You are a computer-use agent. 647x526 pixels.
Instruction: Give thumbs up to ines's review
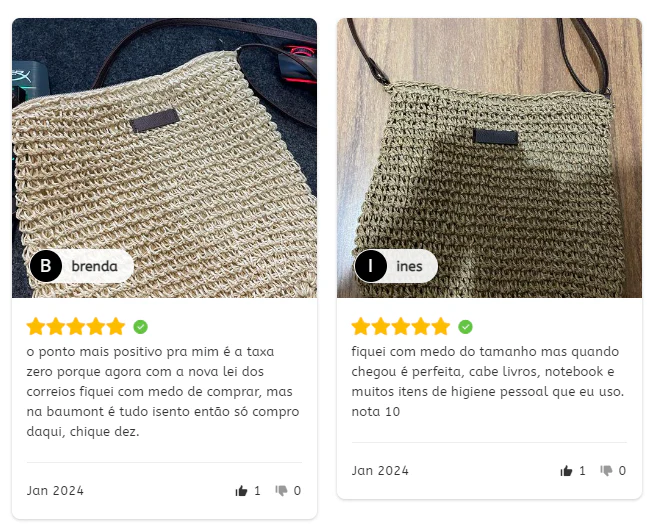(566, 471)
